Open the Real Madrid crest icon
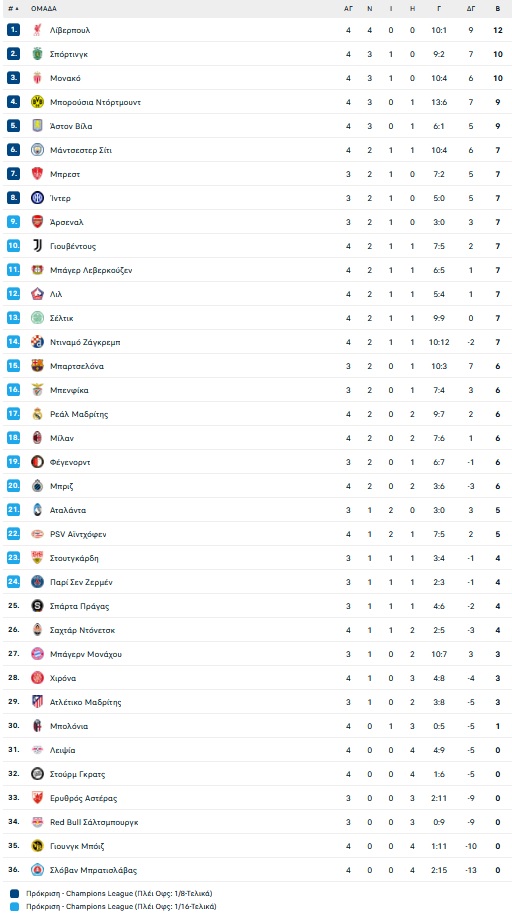This screenshot has height=916, width=512. pyautogui.click(x=37, y=414)
